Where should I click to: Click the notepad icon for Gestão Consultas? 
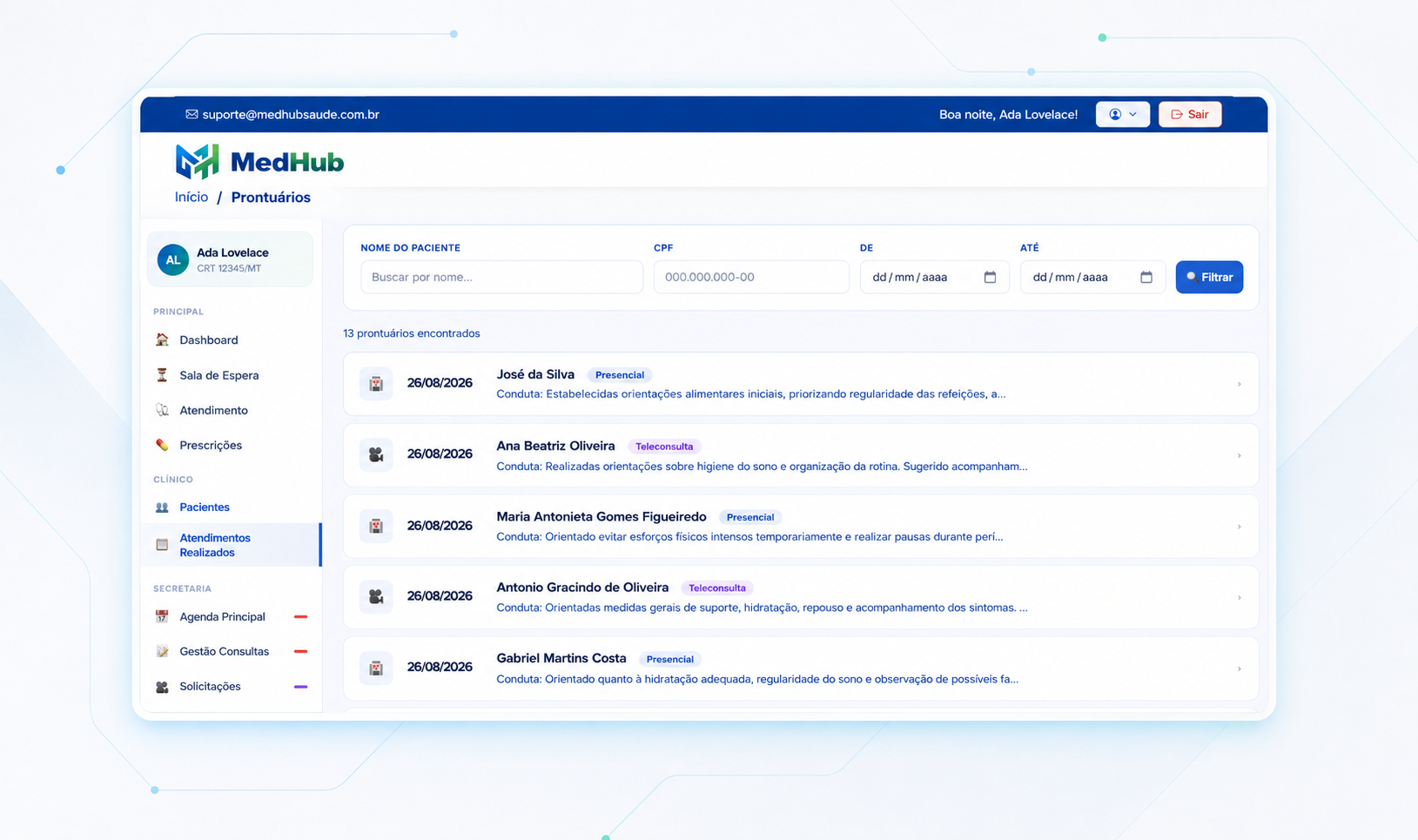(162, 651)
